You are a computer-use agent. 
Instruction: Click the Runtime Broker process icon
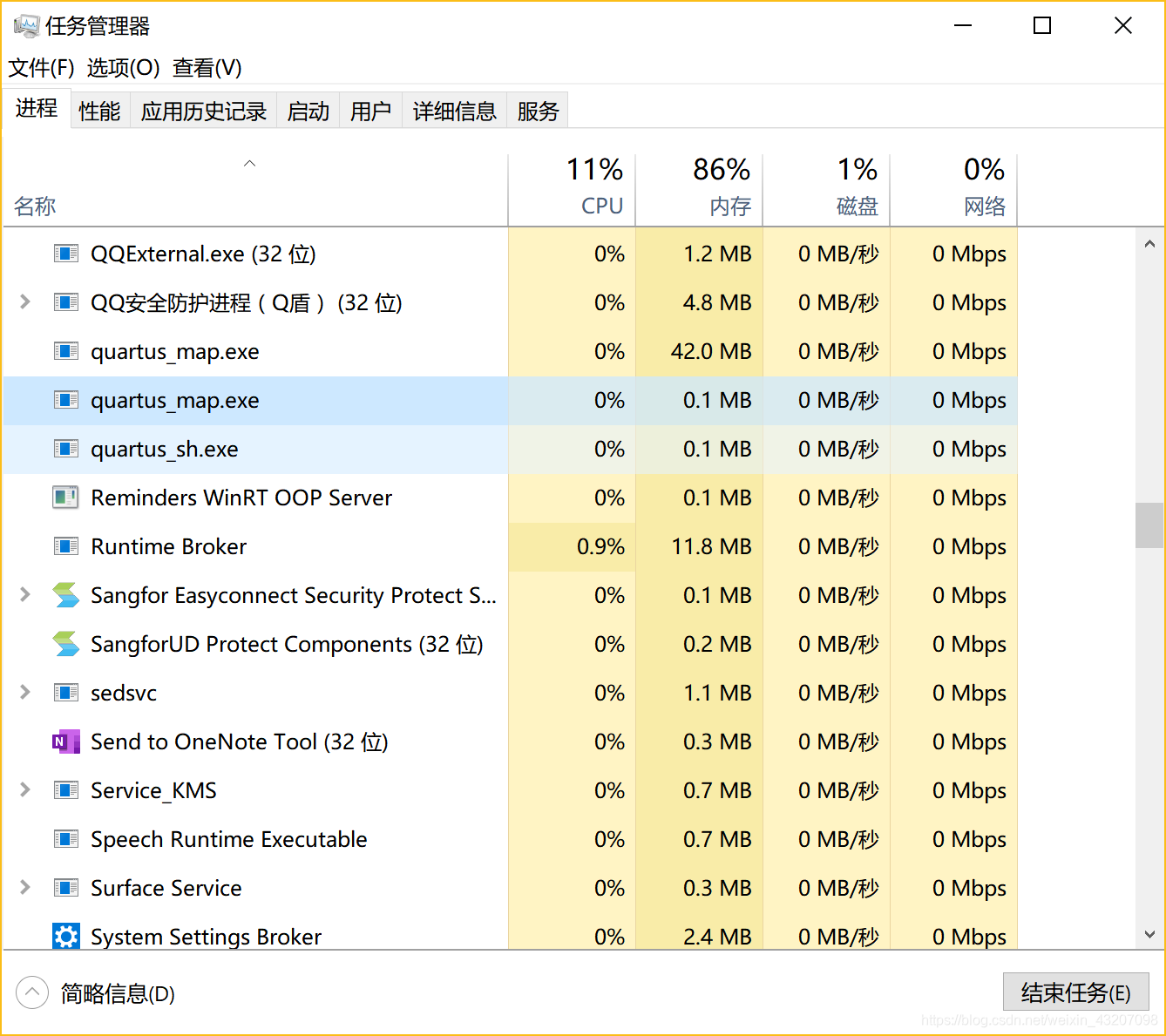tap(66, 546)
